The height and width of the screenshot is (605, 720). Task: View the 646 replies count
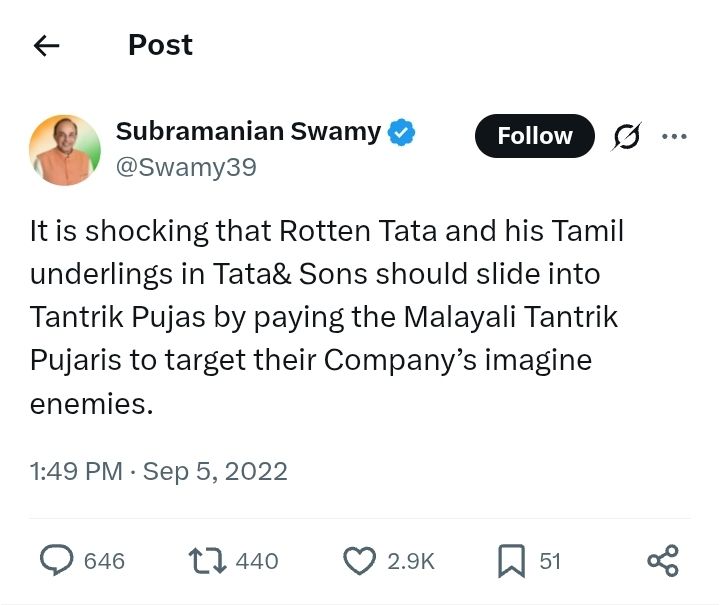104,561
